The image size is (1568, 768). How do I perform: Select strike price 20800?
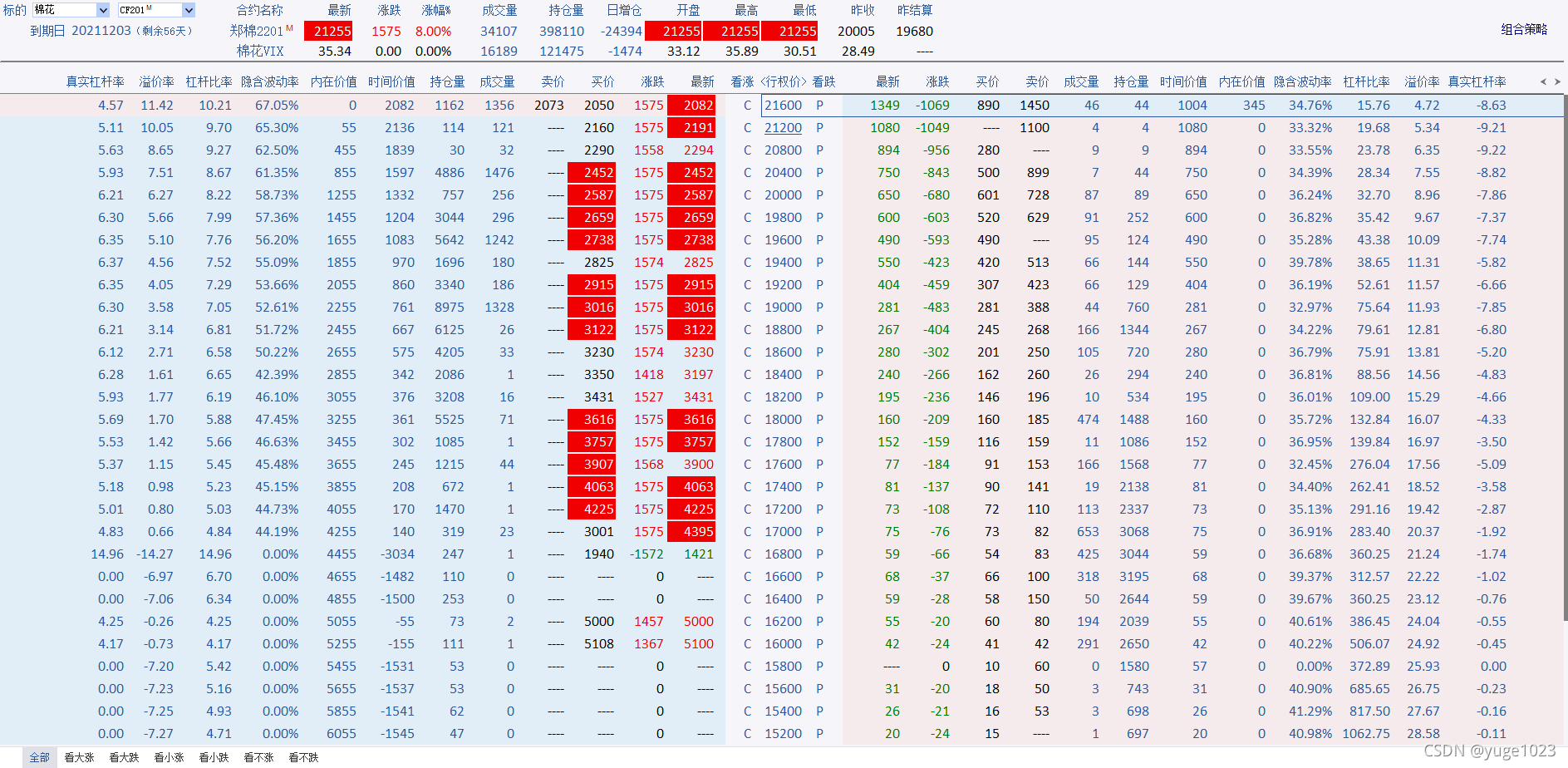(x=784, y=150)
